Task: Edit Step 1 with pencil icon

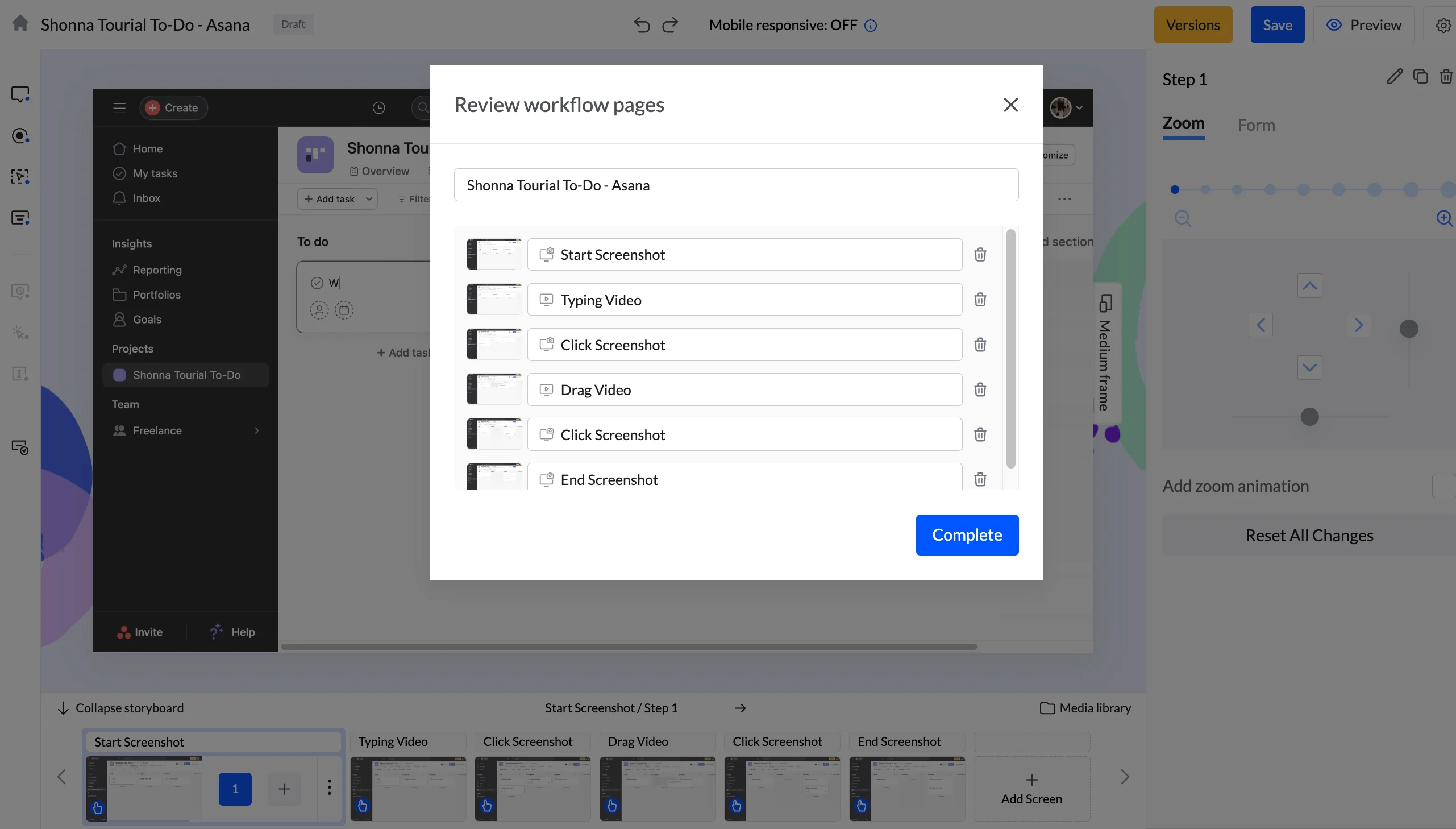Action: click(x=1395, y=77)
